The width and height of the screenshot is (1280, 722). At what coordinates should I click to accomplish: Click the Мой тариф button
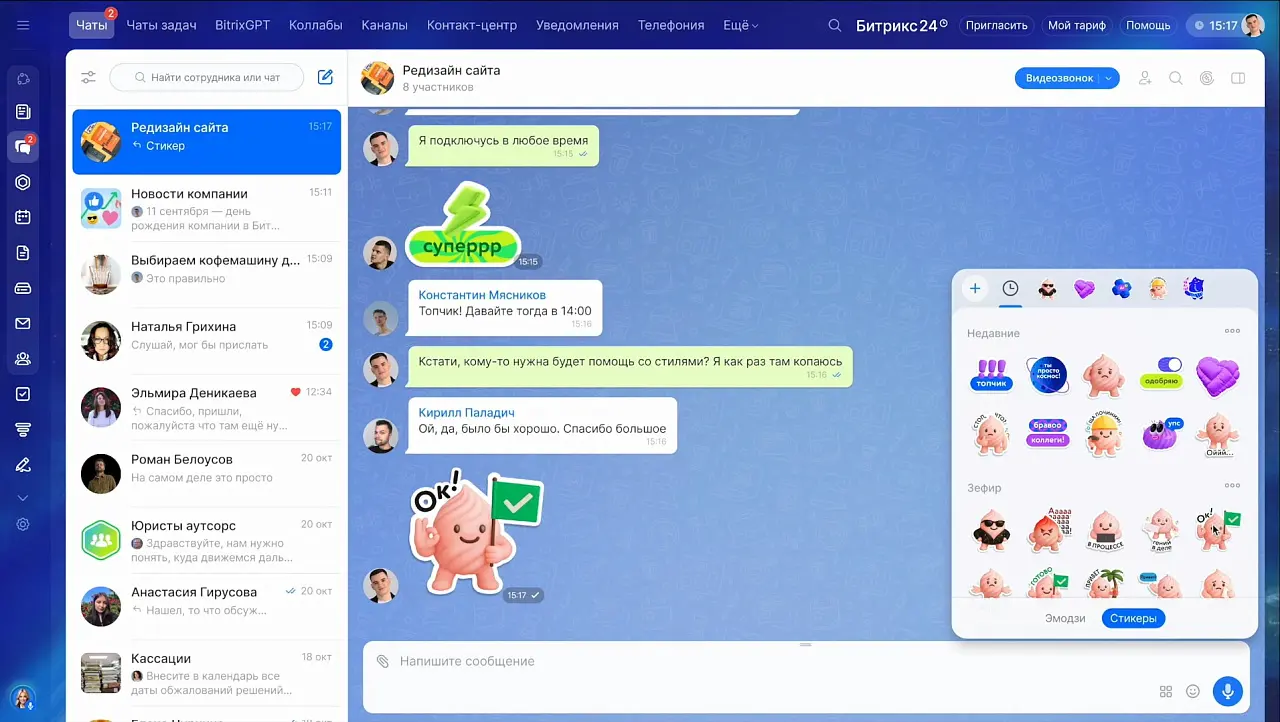tap(1076, 25)
